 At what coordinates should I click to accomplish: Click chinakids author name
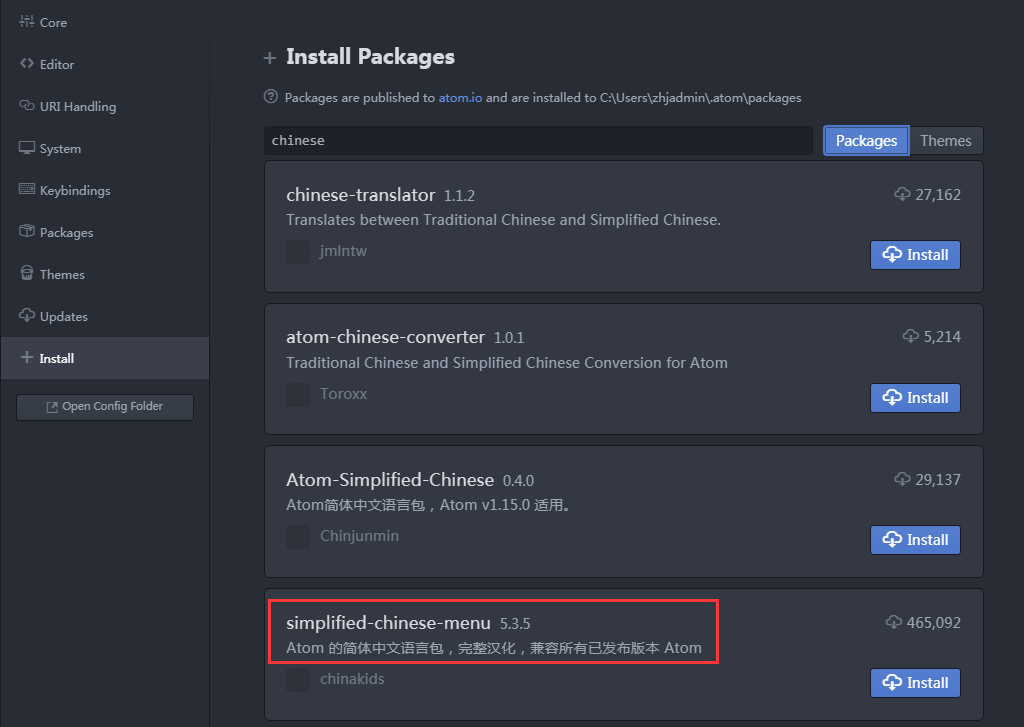pos(352,679)
